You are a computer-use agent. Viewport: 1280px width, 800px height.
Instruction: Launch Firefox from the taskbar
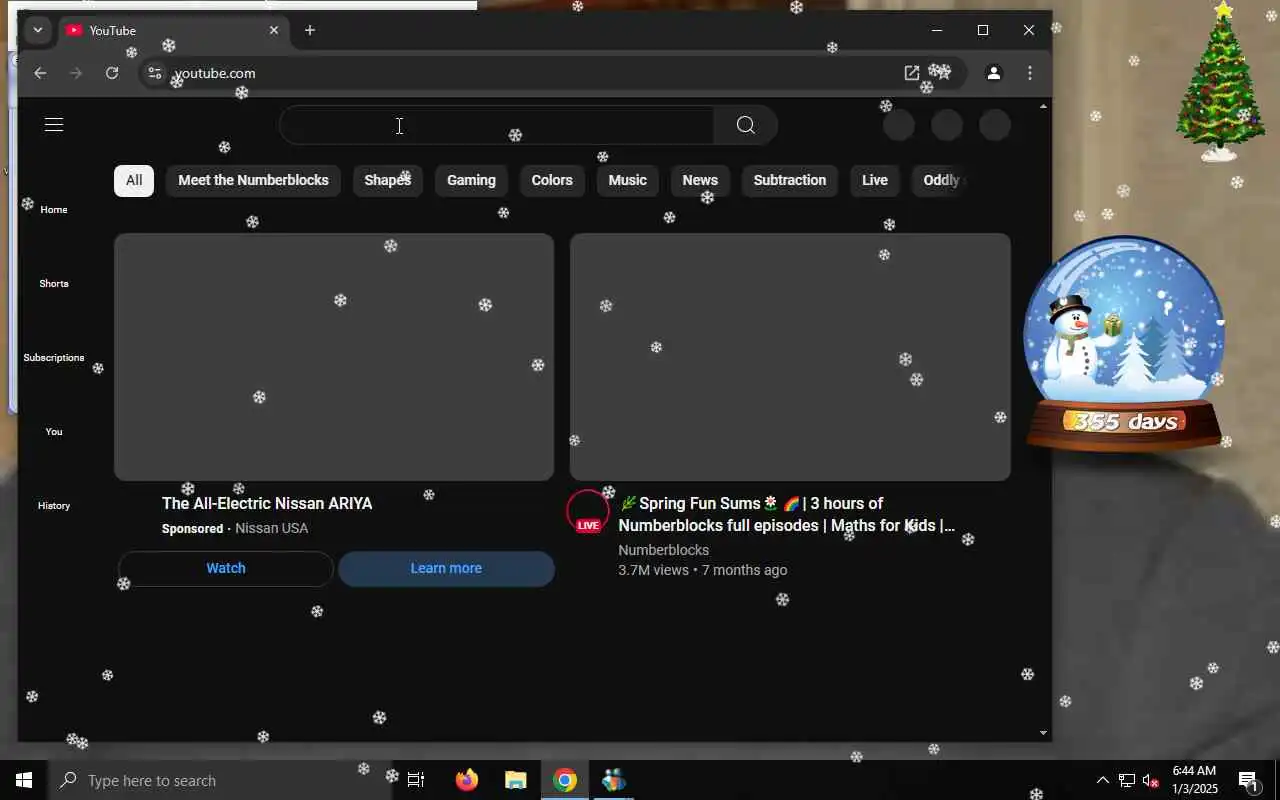click(466, 780)
